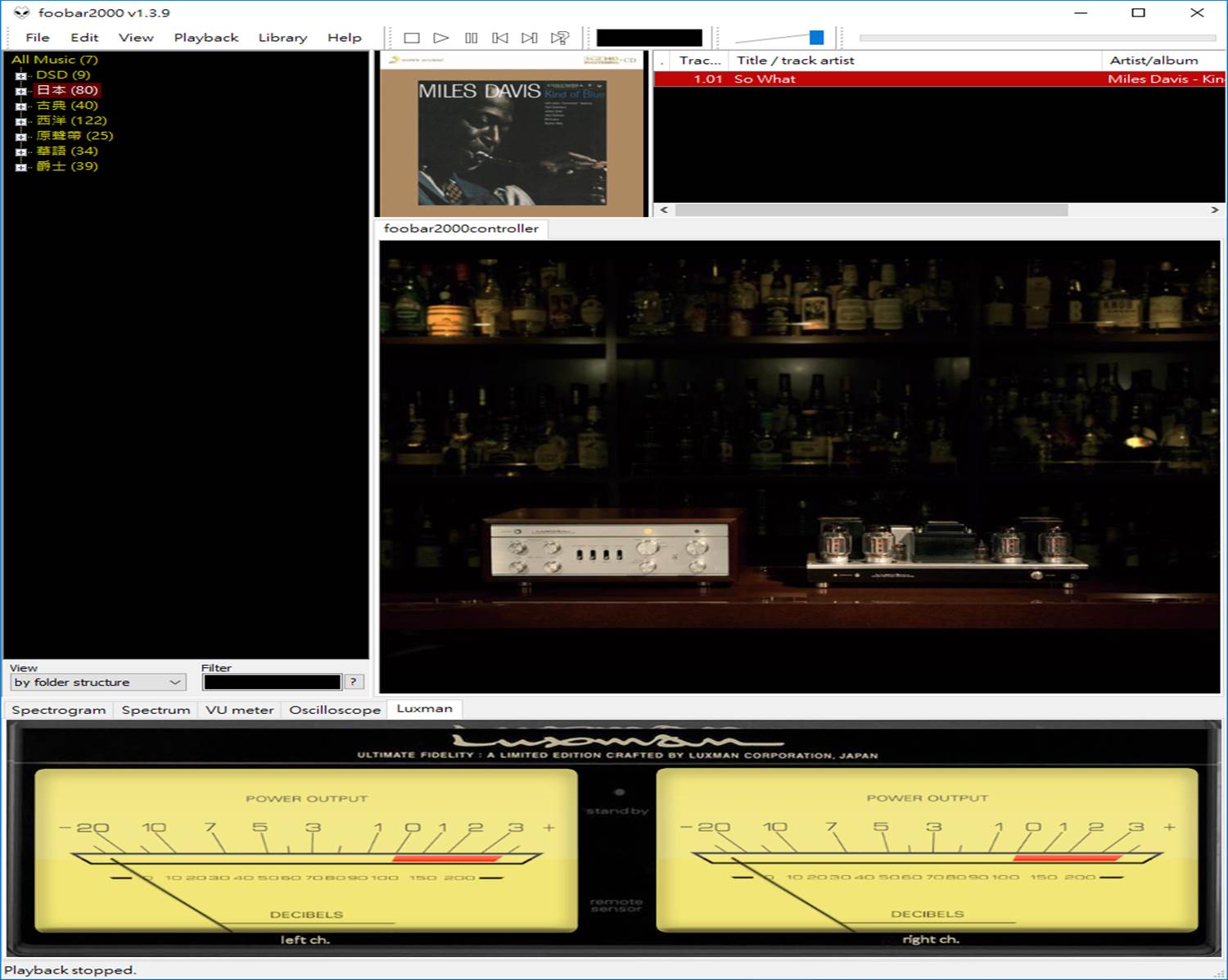Click the 'Trac...' column header
1228x980 pixels.
point(699,61)
